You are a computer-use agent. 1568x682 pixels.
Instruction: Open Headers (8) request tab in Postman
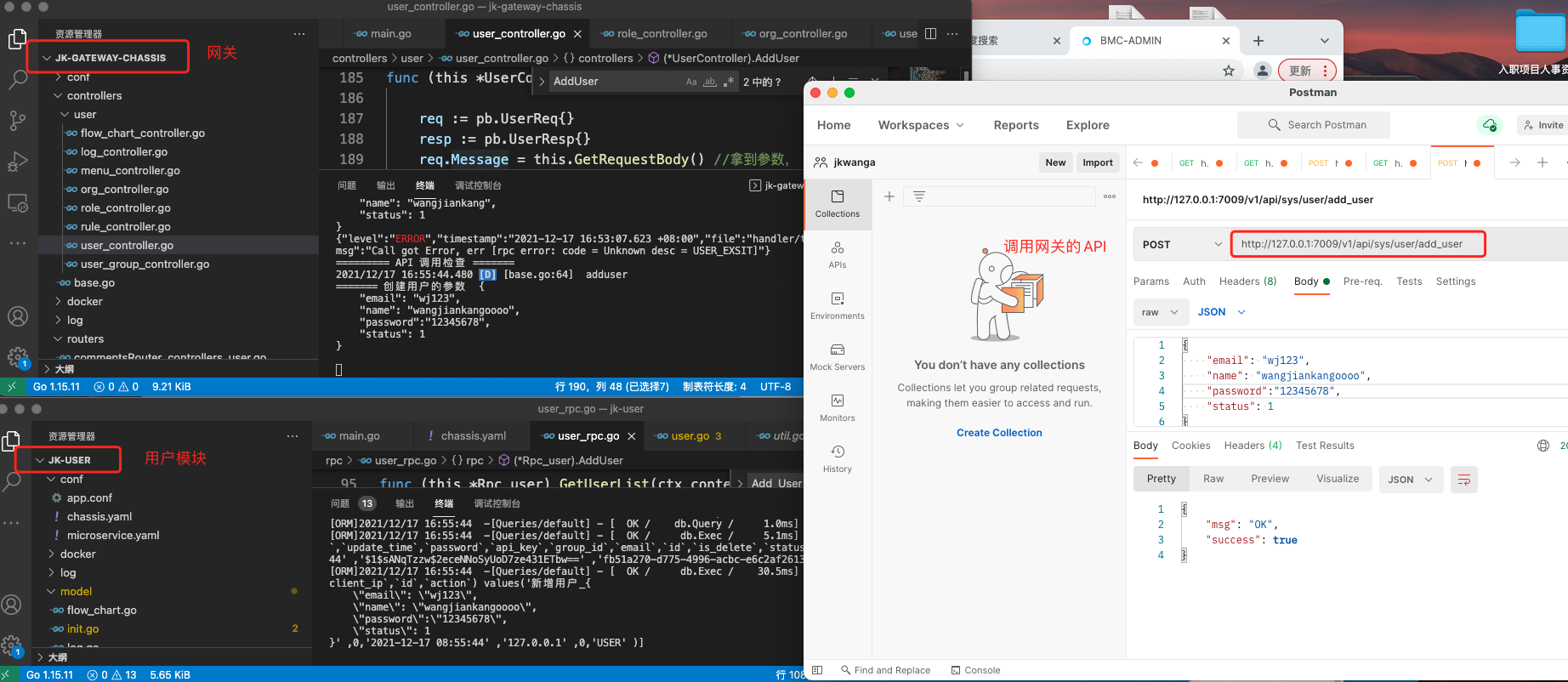1247,281
